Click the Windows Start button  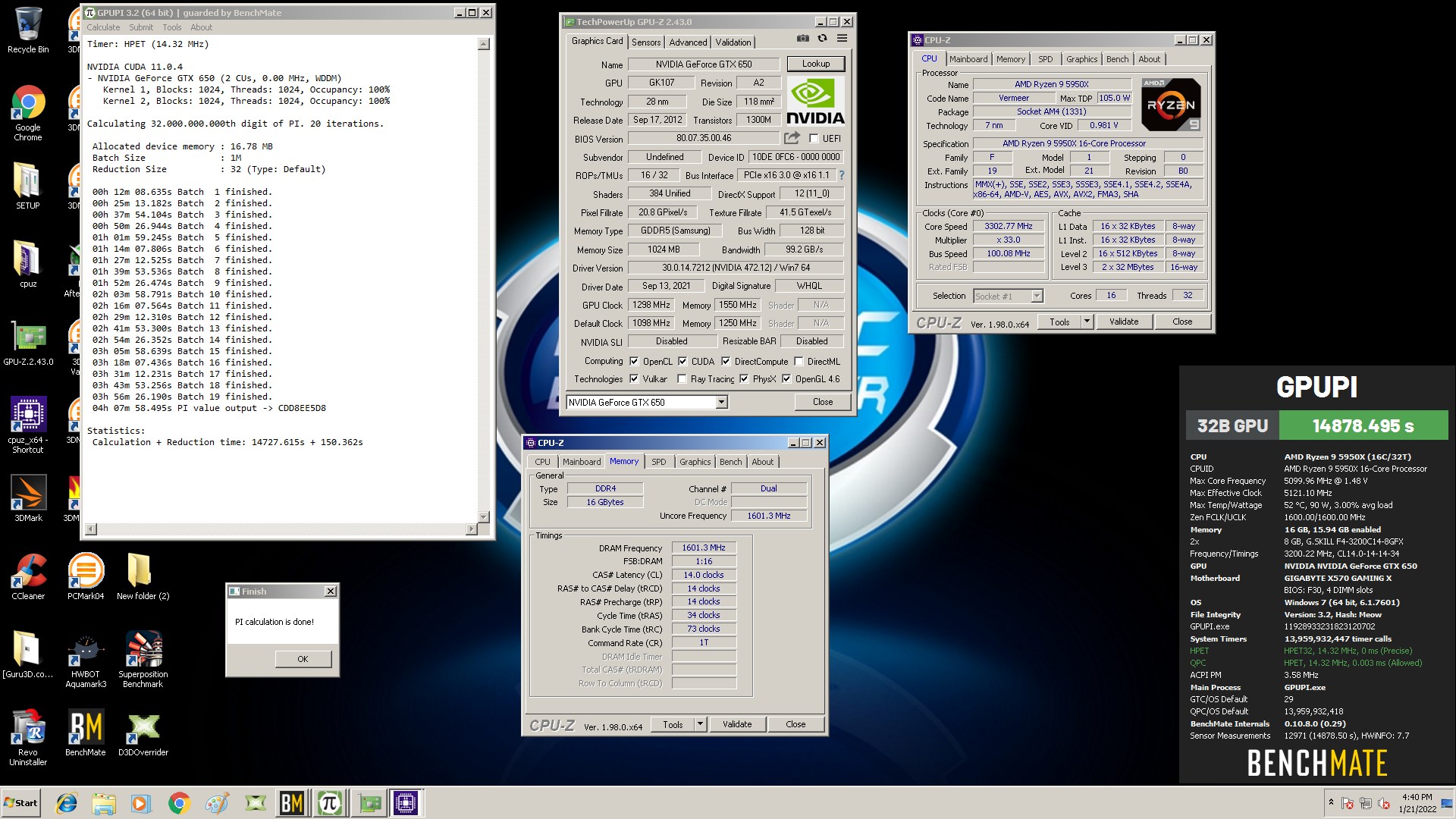point(21,803)
